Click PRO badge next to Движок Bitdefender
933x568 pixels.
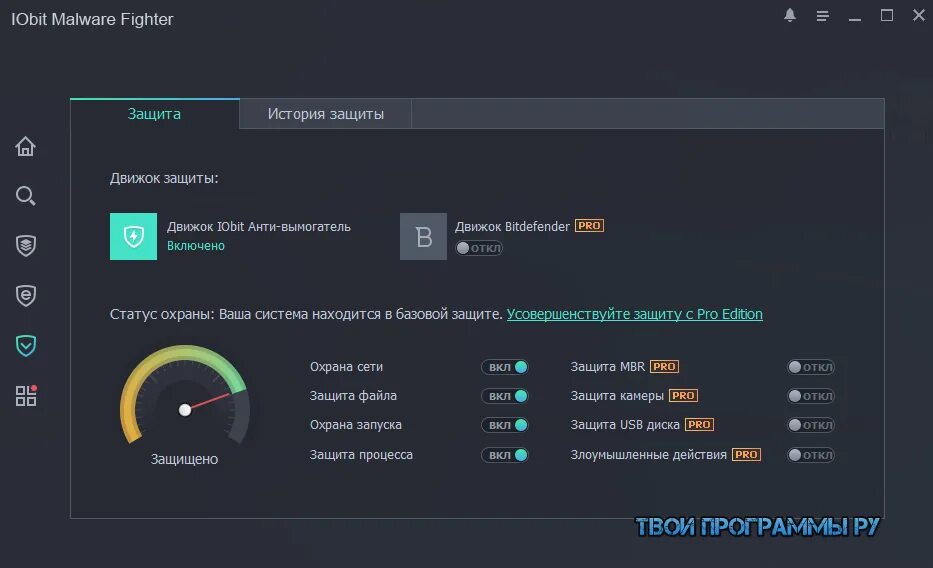click(x=589, y=226)
